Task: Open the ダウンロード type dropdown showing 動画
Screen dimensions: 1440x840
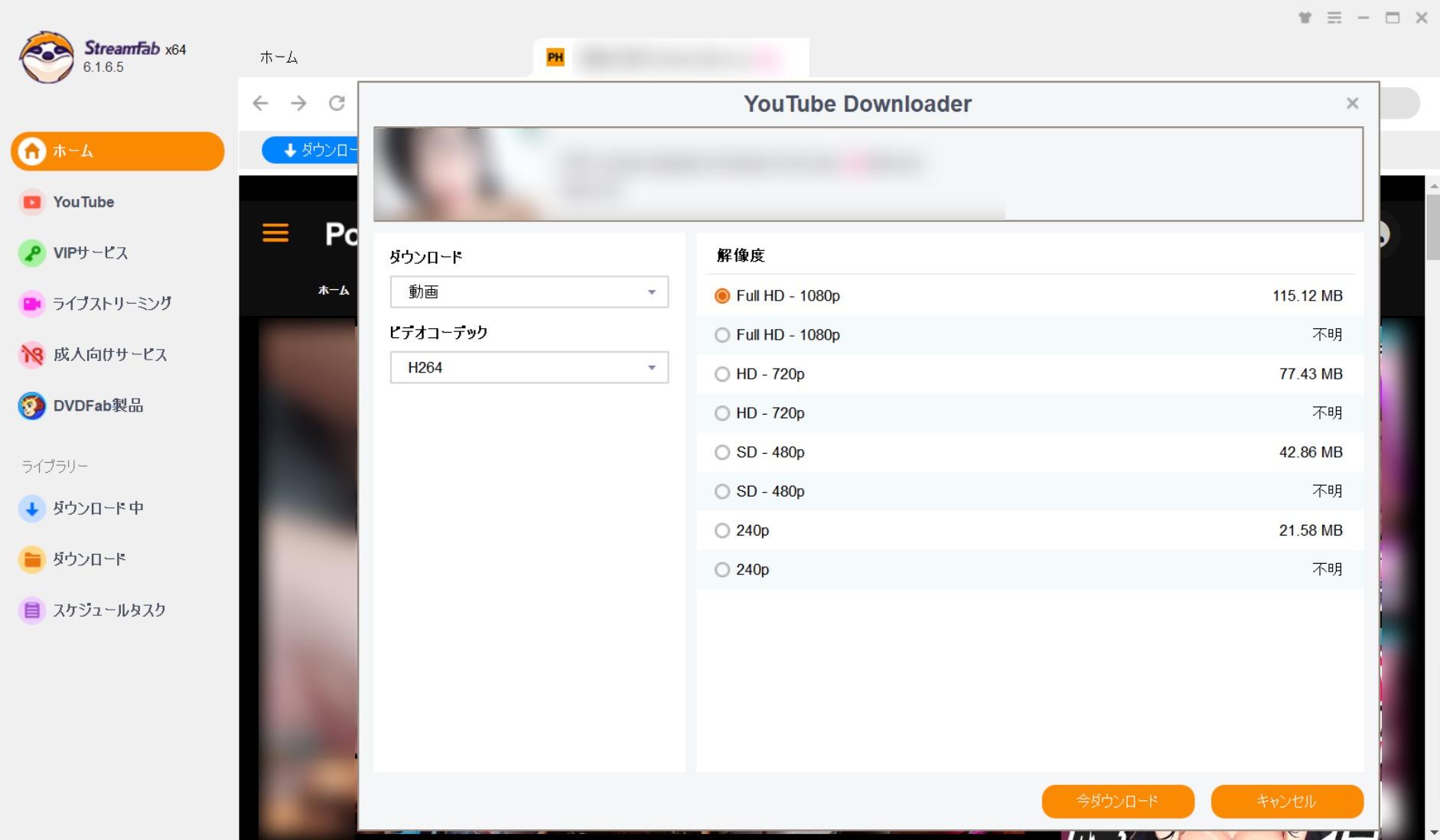Action: click(529, 292)
